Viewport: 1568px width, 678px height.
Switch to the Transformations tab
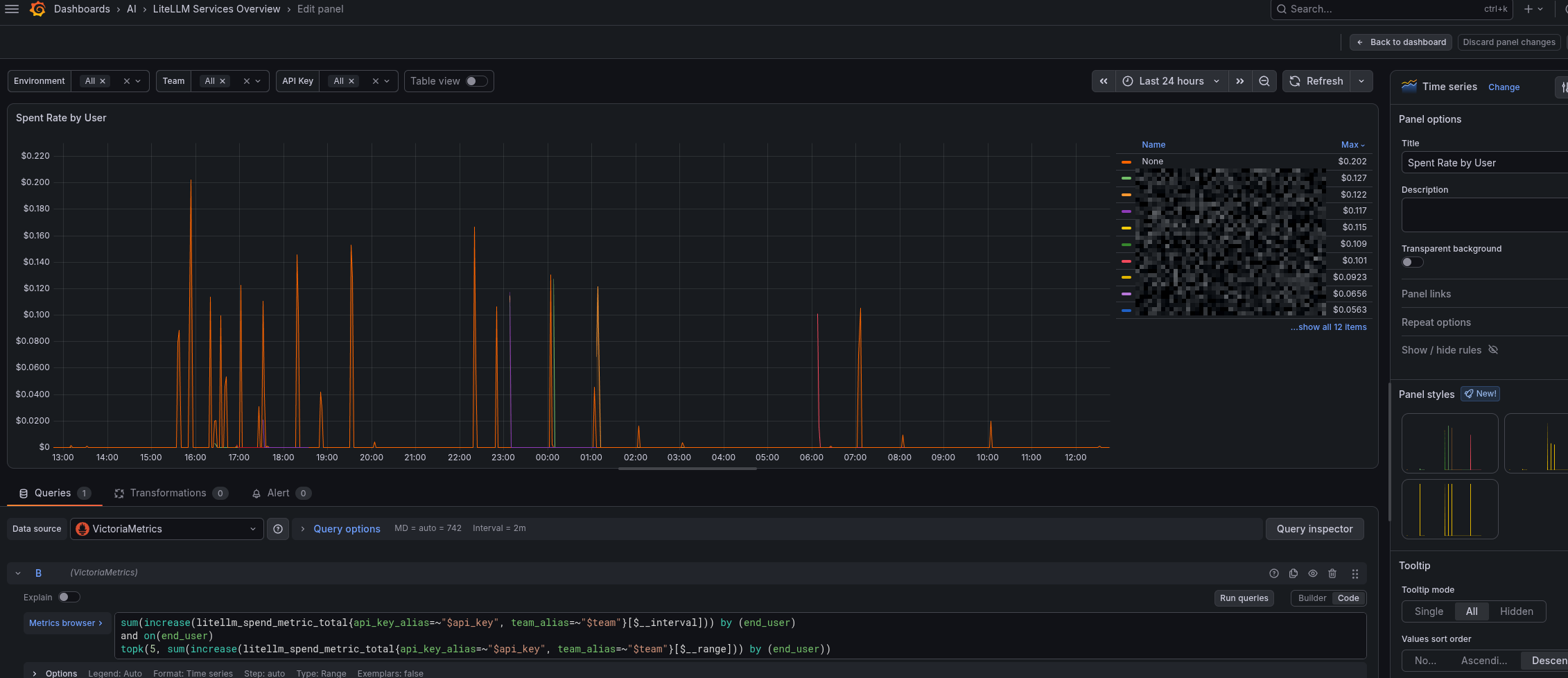click(171, 494)
